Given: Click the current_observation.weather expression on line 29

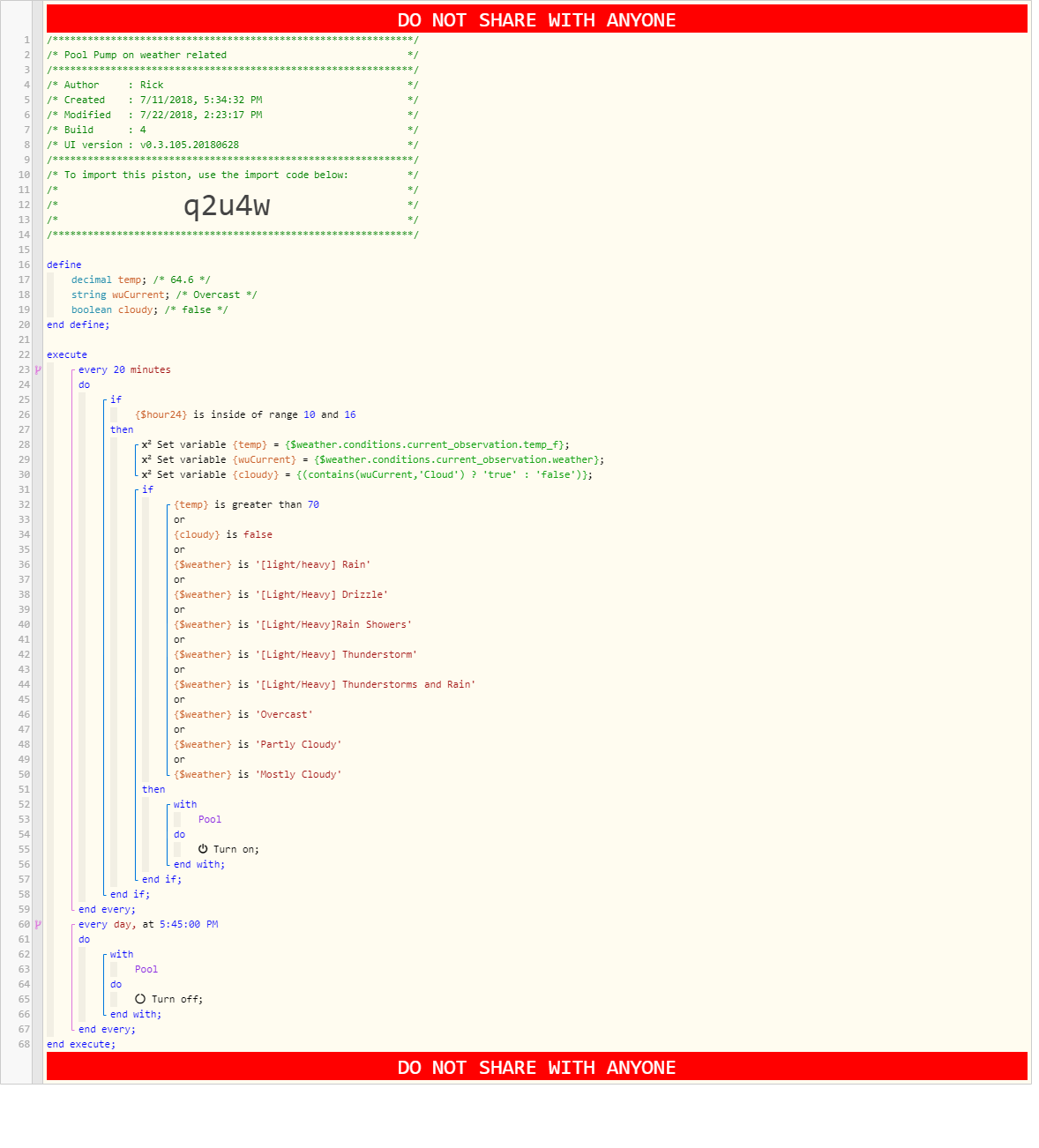Looking at the screenshot, I should tap(459, 459).
